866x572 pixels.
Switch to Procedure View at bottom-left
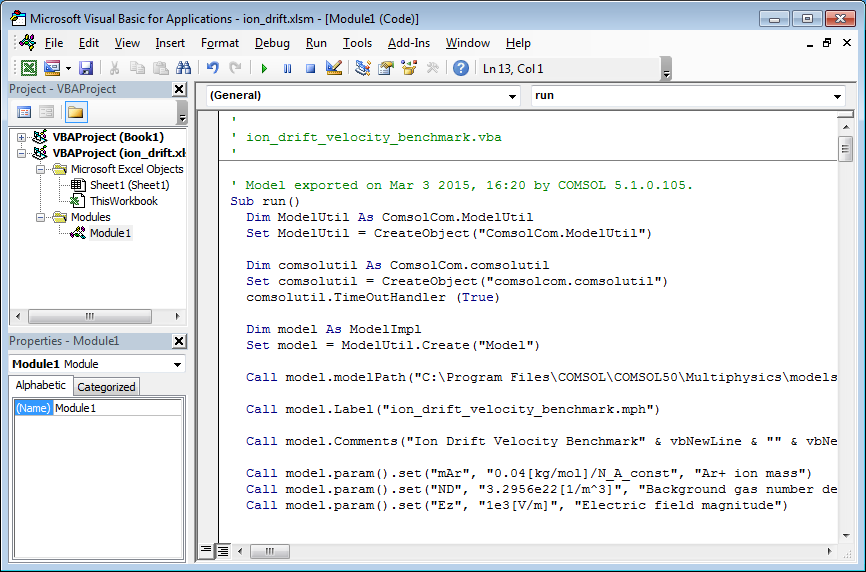tap(207, 550)
